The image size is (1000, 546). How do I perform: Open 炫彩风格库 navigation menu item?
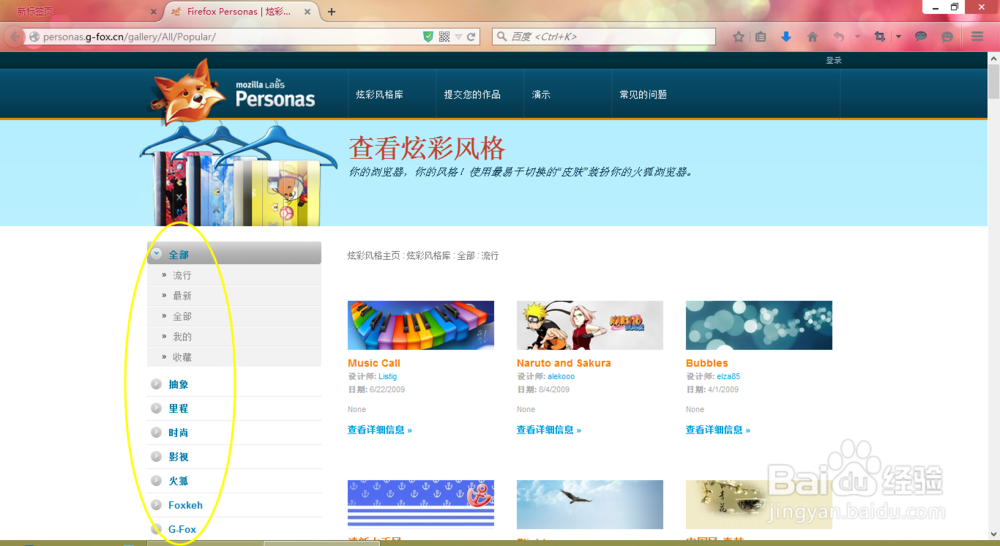[379, 94]
